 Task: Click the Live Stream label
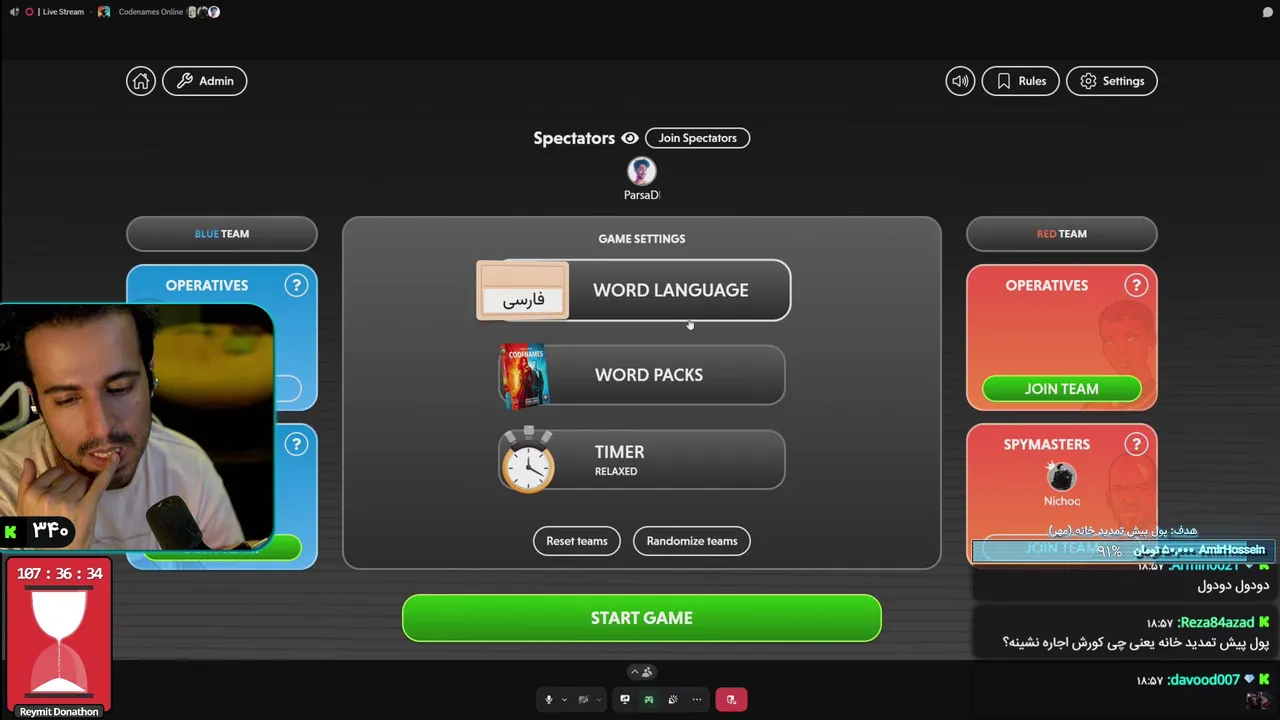click(x=63, y=12)
